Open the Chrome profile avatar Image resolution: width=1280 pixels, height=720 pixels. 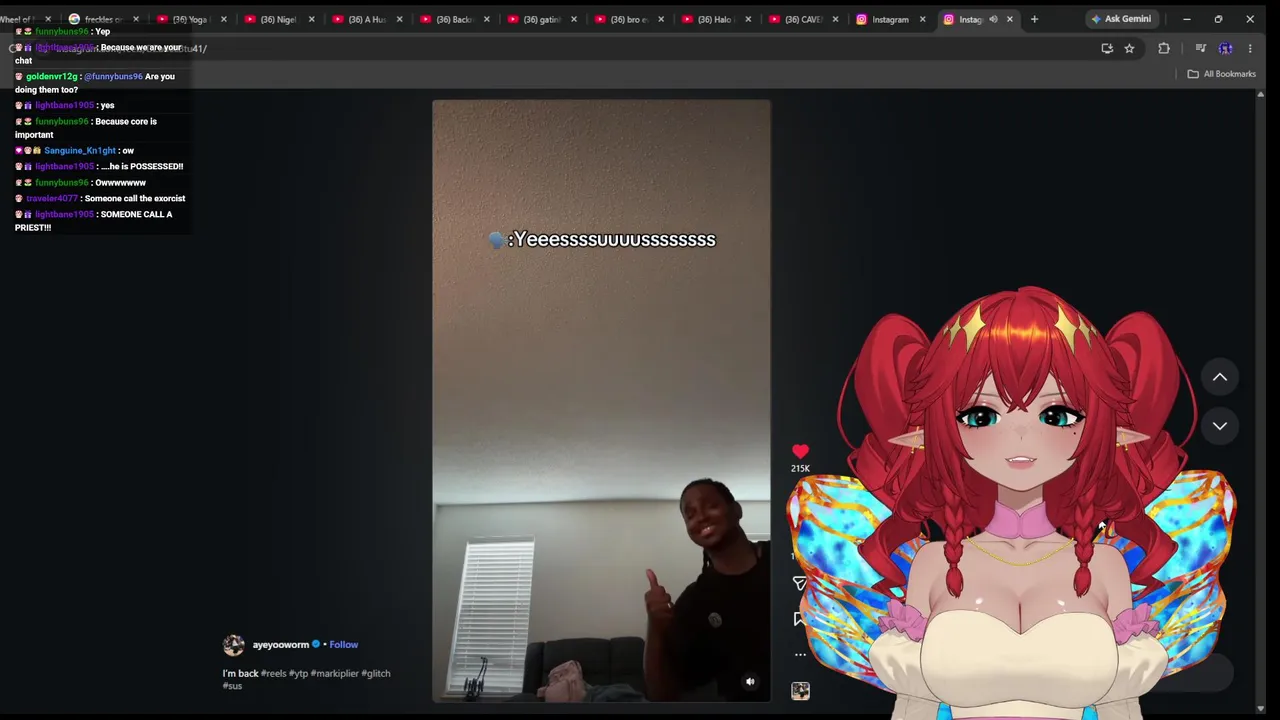(x=1225, y=48)
